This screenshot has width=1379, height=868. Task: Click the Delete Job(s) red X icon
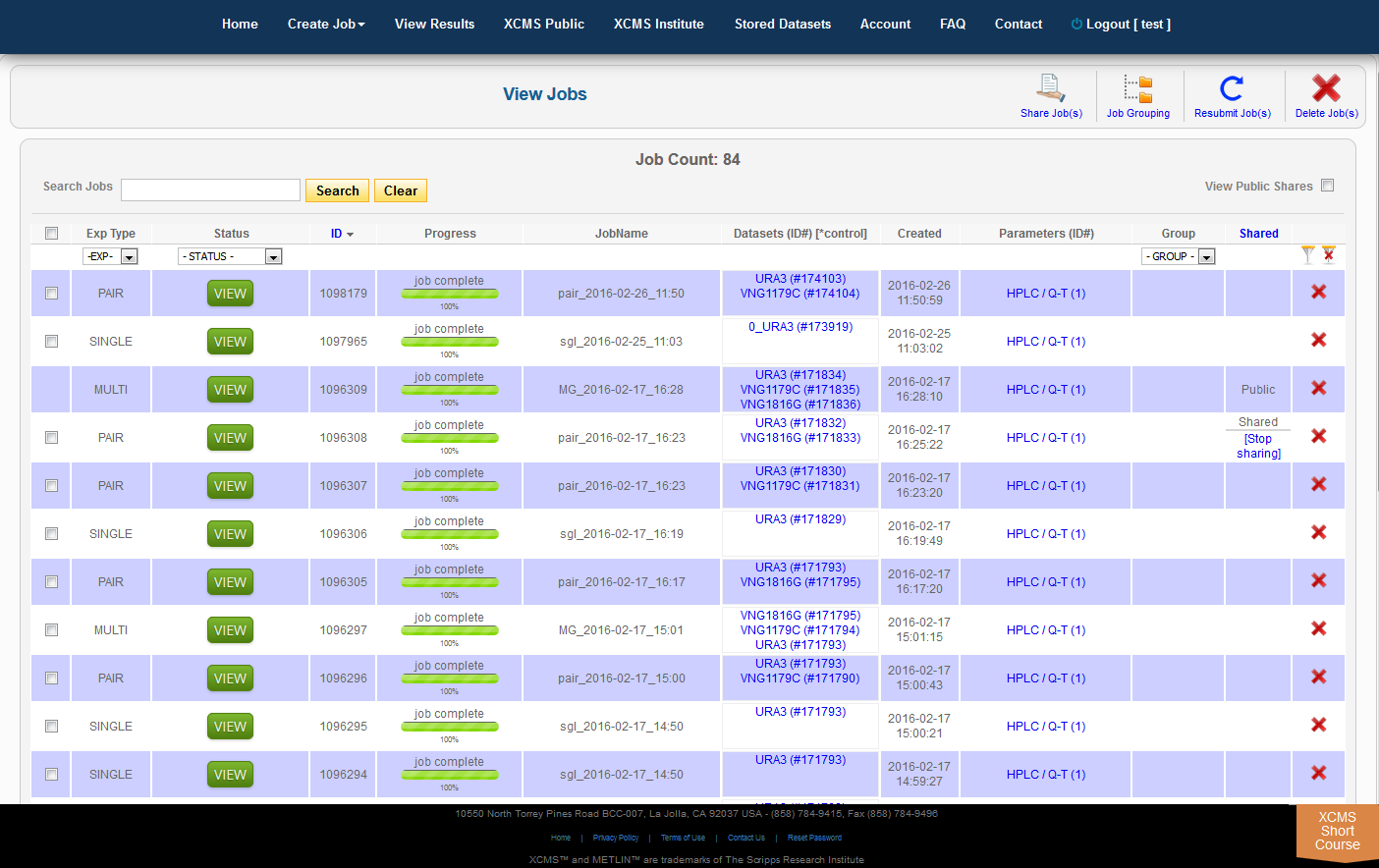tap(1326, 88)
